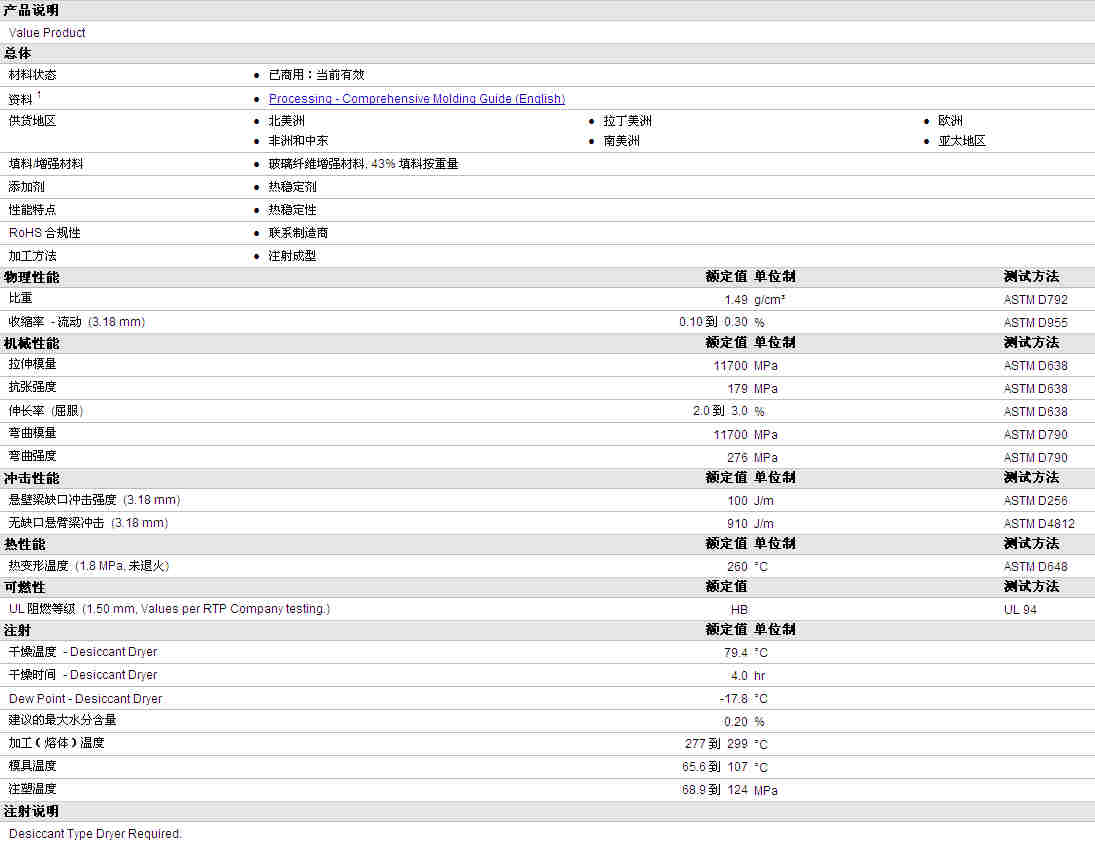Click the 拉丁美洲 supply region entry

[627, 121]
